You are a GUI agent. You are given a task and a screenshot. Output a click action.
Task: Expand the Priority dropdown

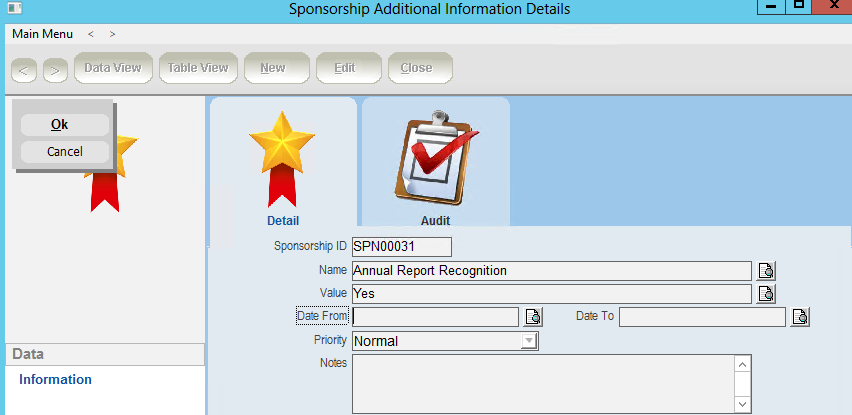528,341
